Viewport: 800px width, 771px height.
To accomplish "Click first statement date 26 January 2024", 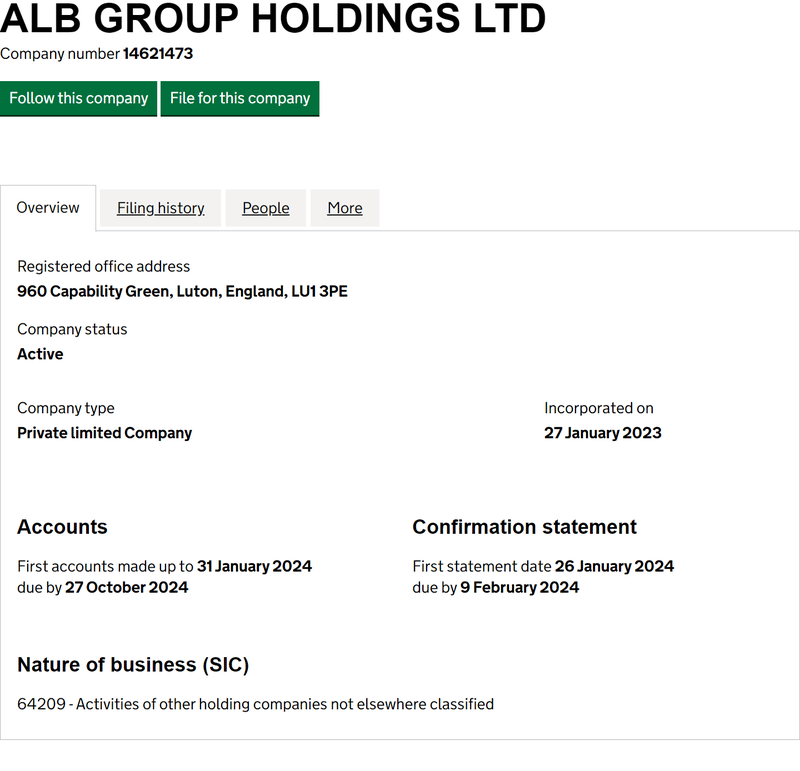I will [614, 566].
